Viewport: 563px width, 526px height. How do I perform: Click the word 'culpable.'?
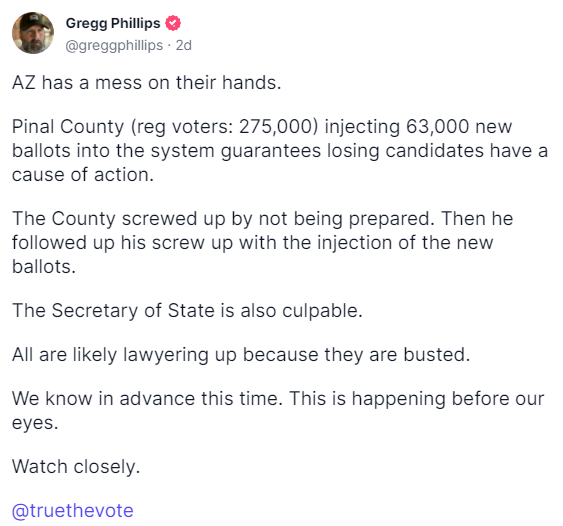tap(322, 311)
